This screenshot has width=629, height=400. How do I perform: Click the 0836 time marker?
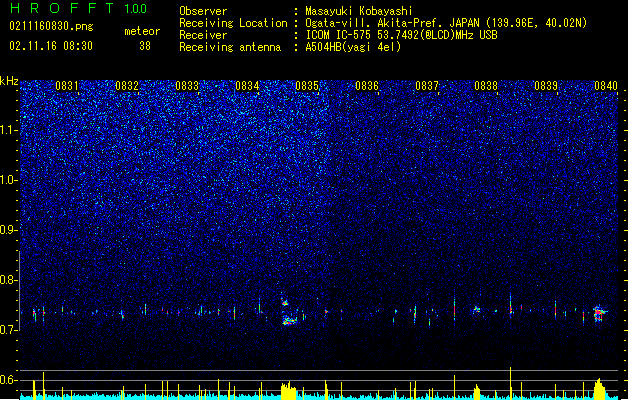pos(367,86)
